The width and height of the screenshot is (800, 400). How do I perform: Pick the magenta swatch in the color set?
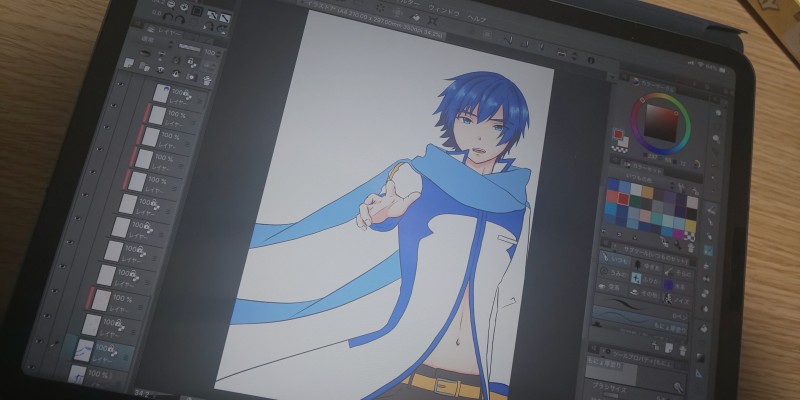(678, 233)
